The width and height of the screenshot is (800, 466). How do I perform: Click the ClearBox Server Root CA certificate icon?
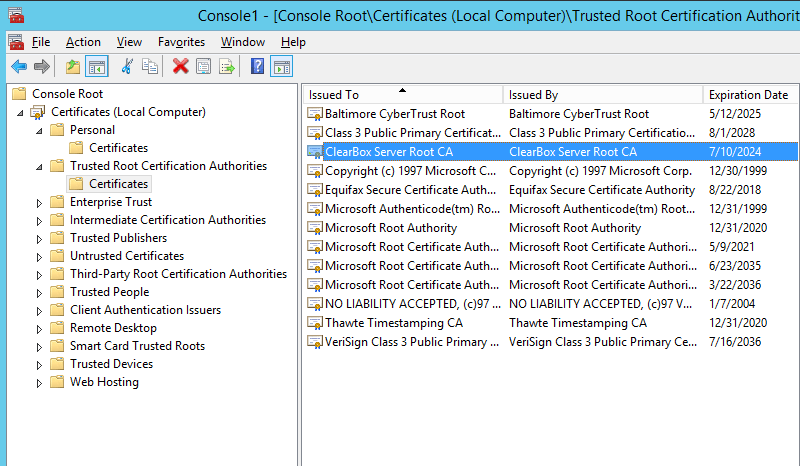point(315,152)
